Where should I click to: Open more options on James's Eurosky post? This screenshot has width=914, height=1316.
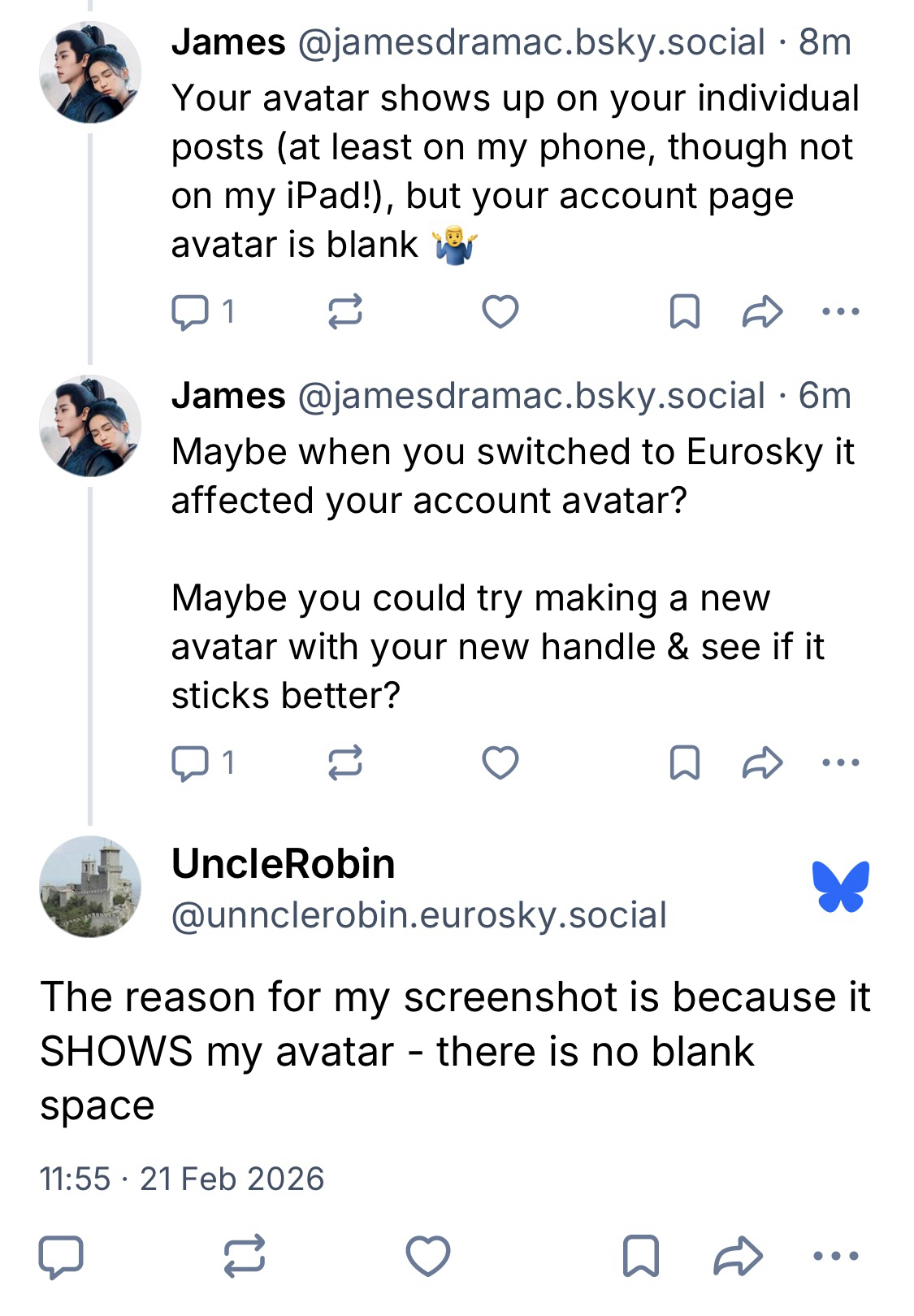coord(840,763)
